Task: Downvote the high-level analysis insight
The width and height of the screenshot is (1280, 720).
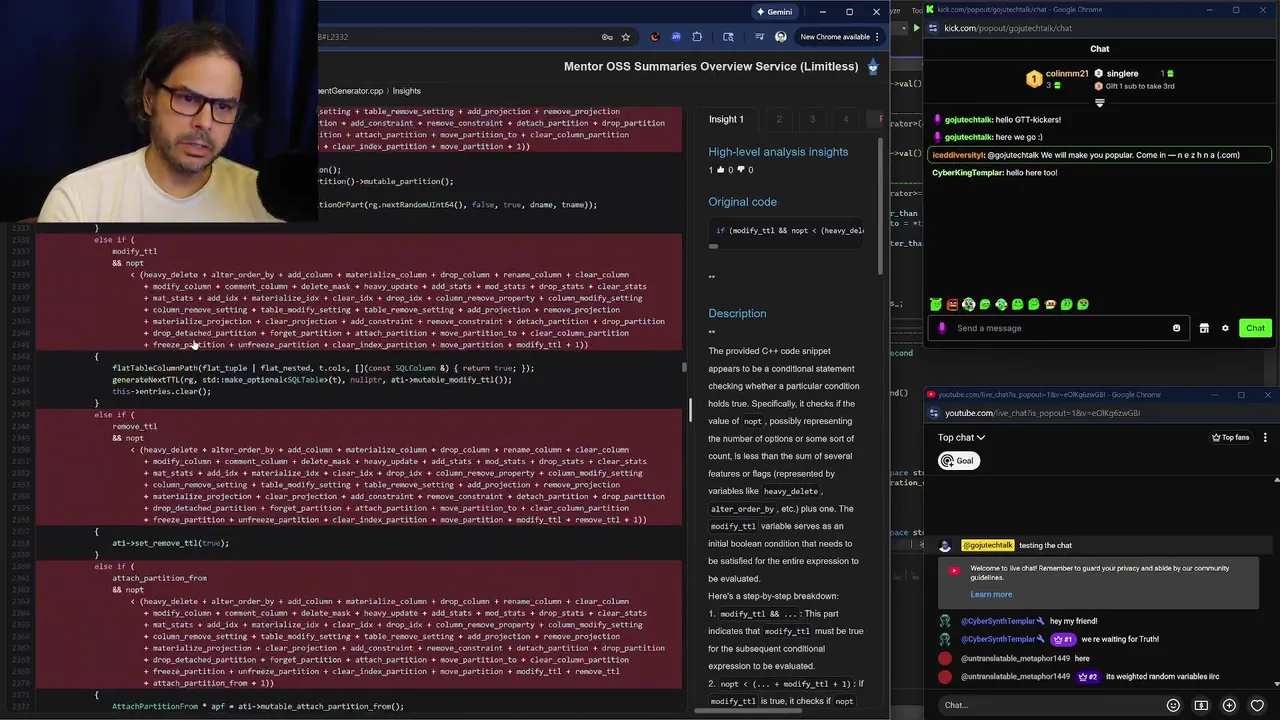Action: click(740, 170)
